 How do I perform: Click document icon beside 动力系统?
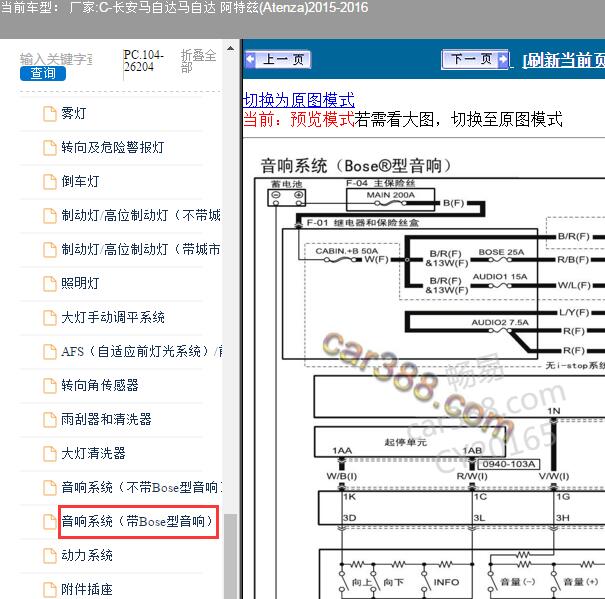pos(49,556)
